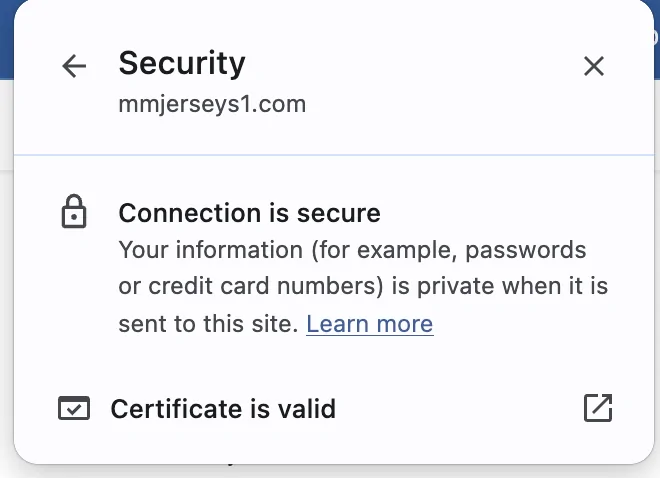
Task: Return to site info via back arrow
Action: coord(74,66)
